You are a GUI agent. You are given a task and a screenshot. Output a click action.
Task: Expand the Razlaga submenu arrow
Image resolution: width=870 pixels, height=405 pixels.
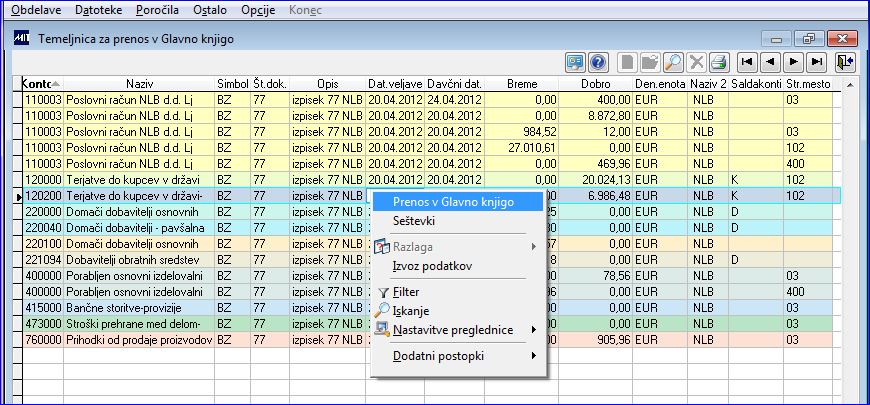tap(534, 247)
